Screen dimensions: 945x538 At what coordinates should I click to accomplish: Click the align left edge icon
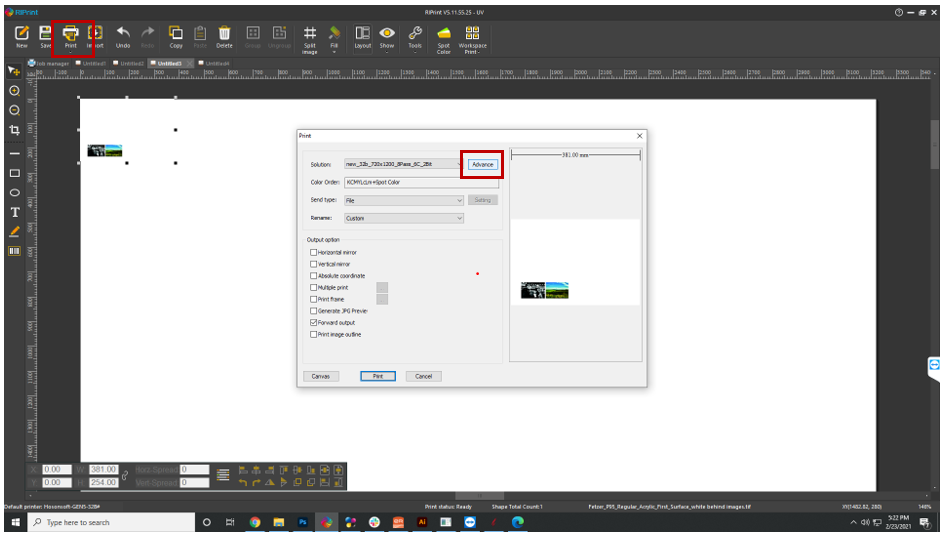pyautogui.click(x=243, y=470)
